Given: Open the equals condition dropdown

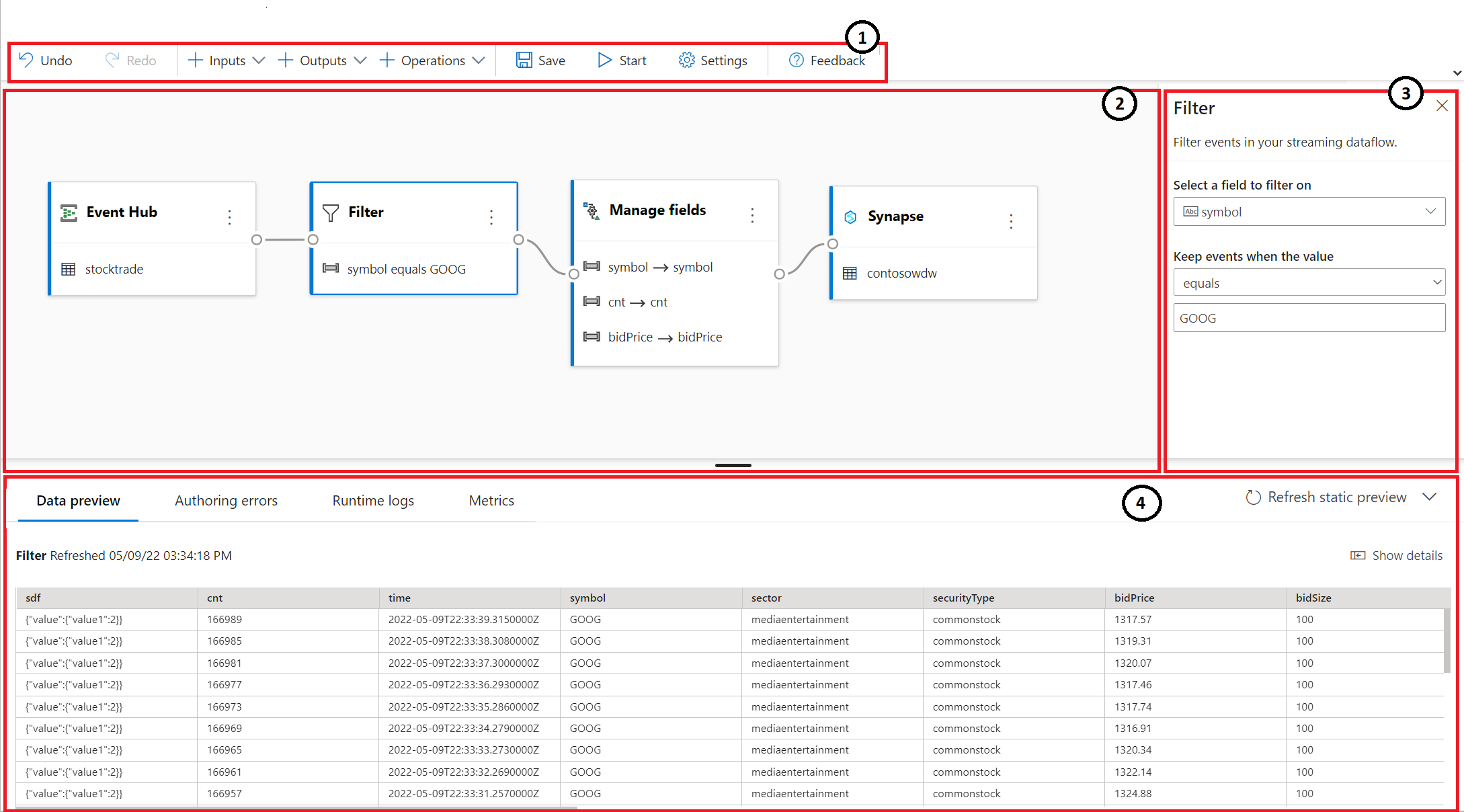Looking at the screenshot, I should 1309,283.
